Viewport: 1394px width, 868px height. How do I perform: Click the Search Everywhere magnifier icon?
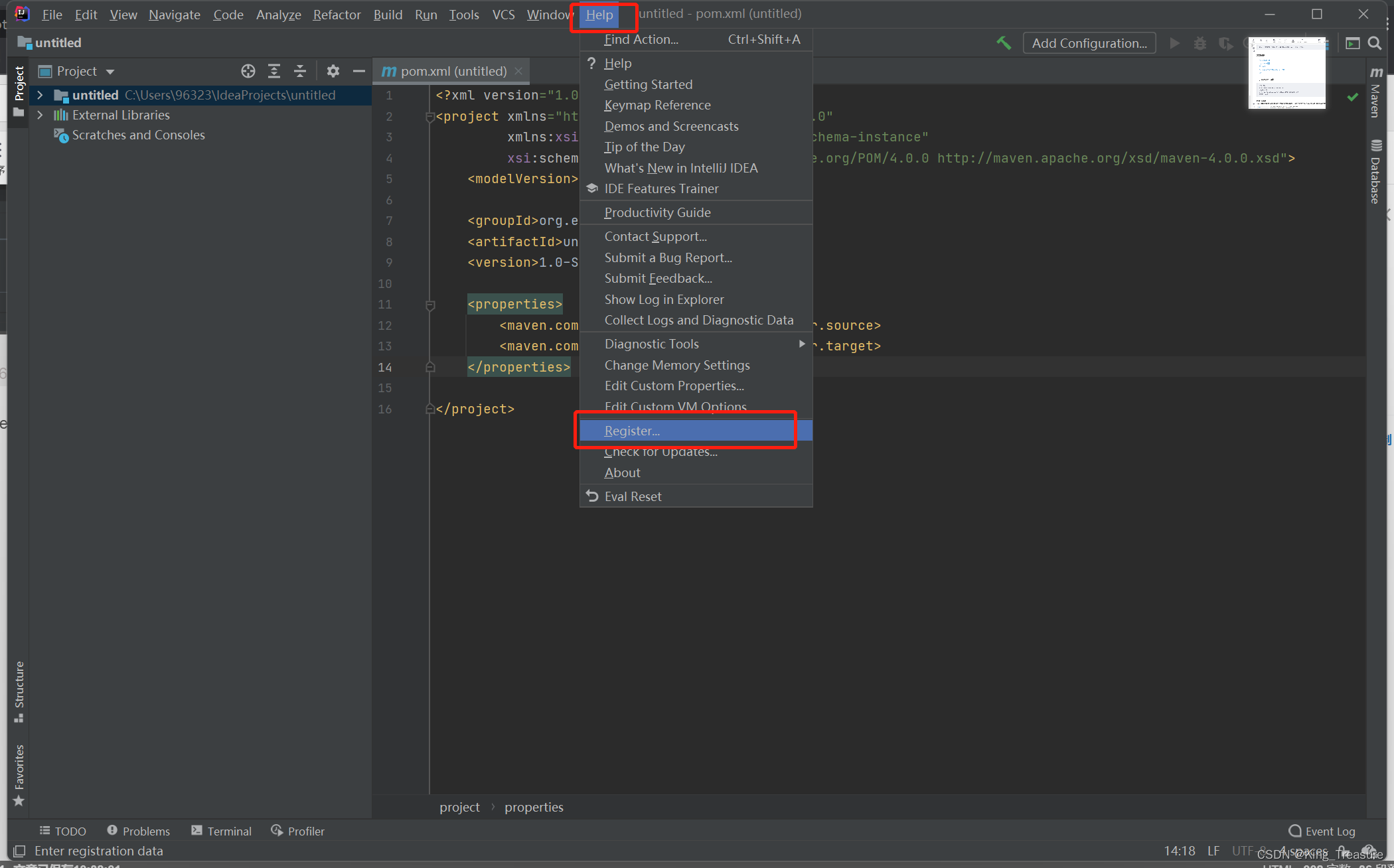(x=1375, y=43)
